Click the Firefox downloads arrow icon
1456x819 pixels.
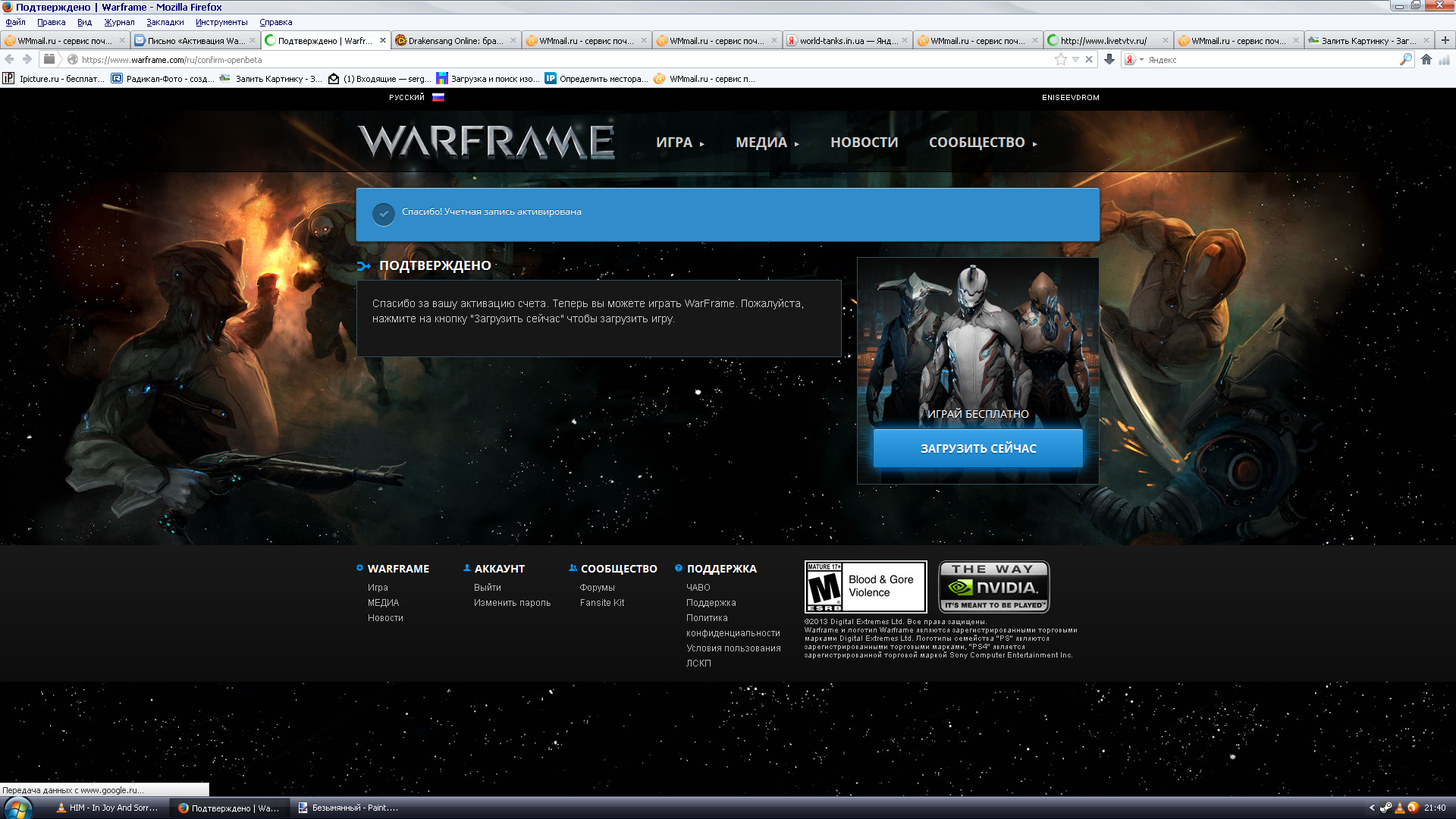click(1109, 59)
